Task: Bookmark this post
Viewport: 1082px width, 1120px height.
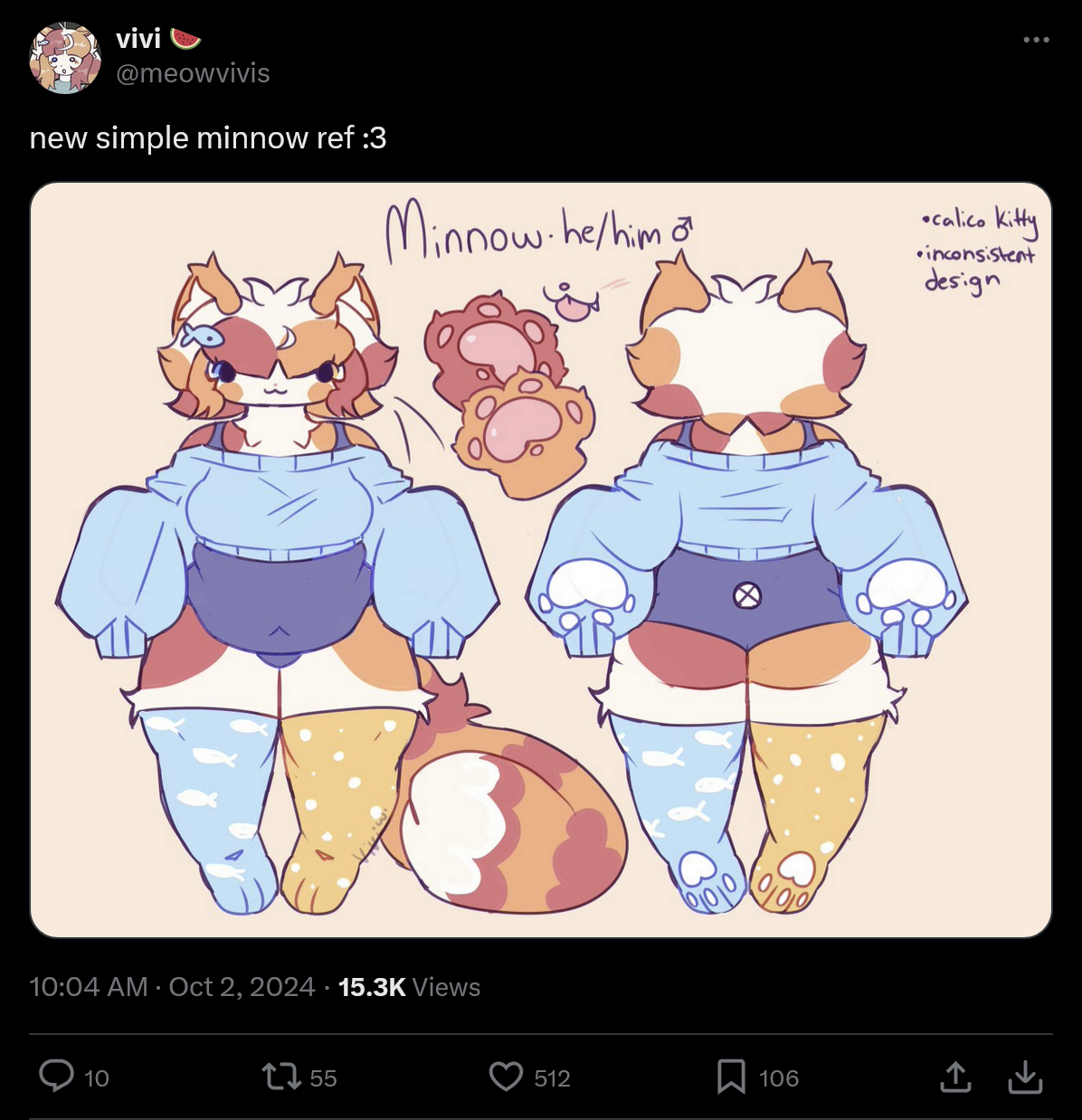Action: pyautogui.click(x=731, y=1077)
